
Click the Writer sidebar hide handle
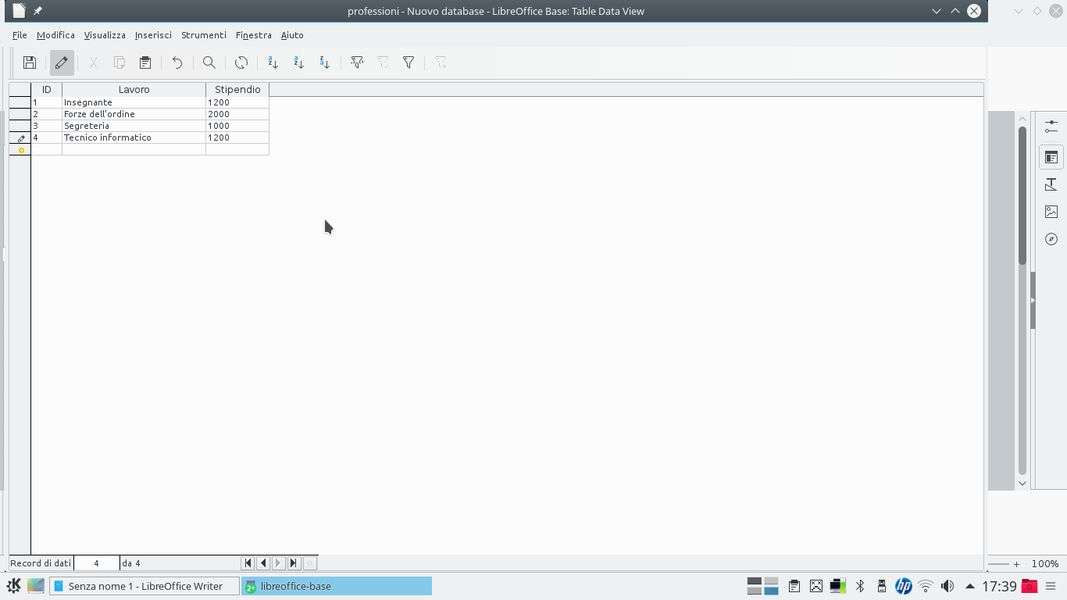click(1033, 300)
